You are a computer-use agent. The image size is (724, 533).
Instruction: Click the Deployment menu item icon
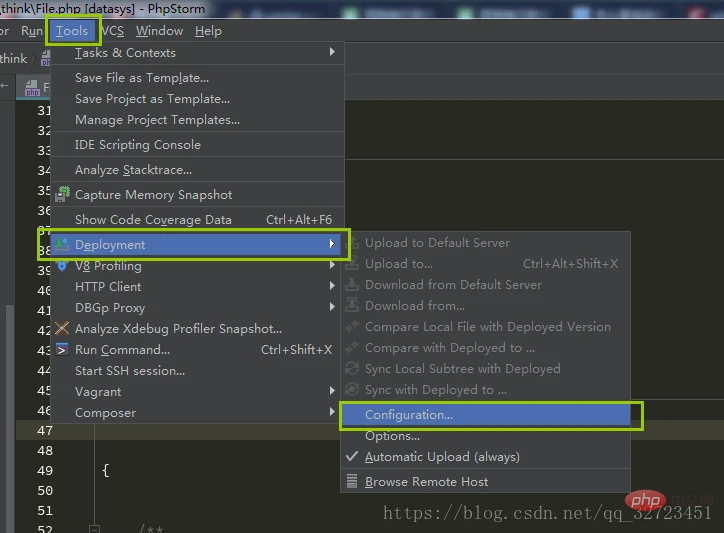coord(62,245)
